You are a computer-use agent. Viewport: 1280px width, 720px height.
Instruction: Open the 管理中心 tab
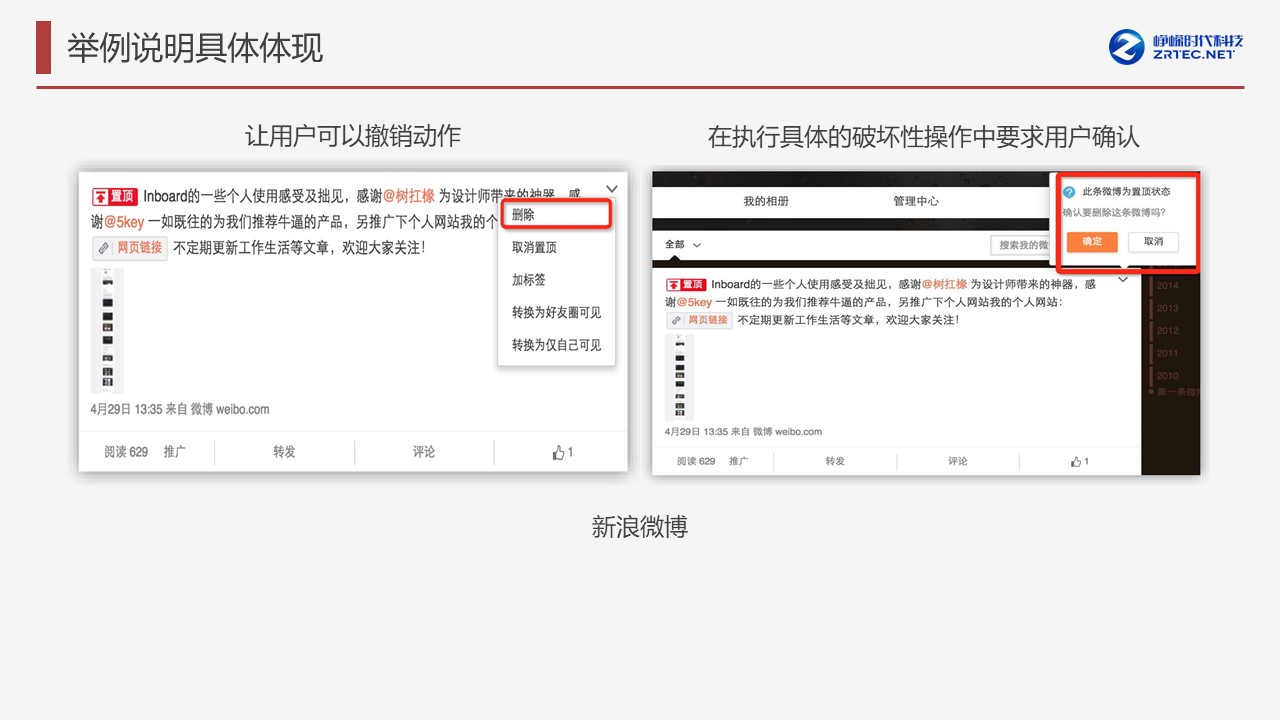point(915,201)
